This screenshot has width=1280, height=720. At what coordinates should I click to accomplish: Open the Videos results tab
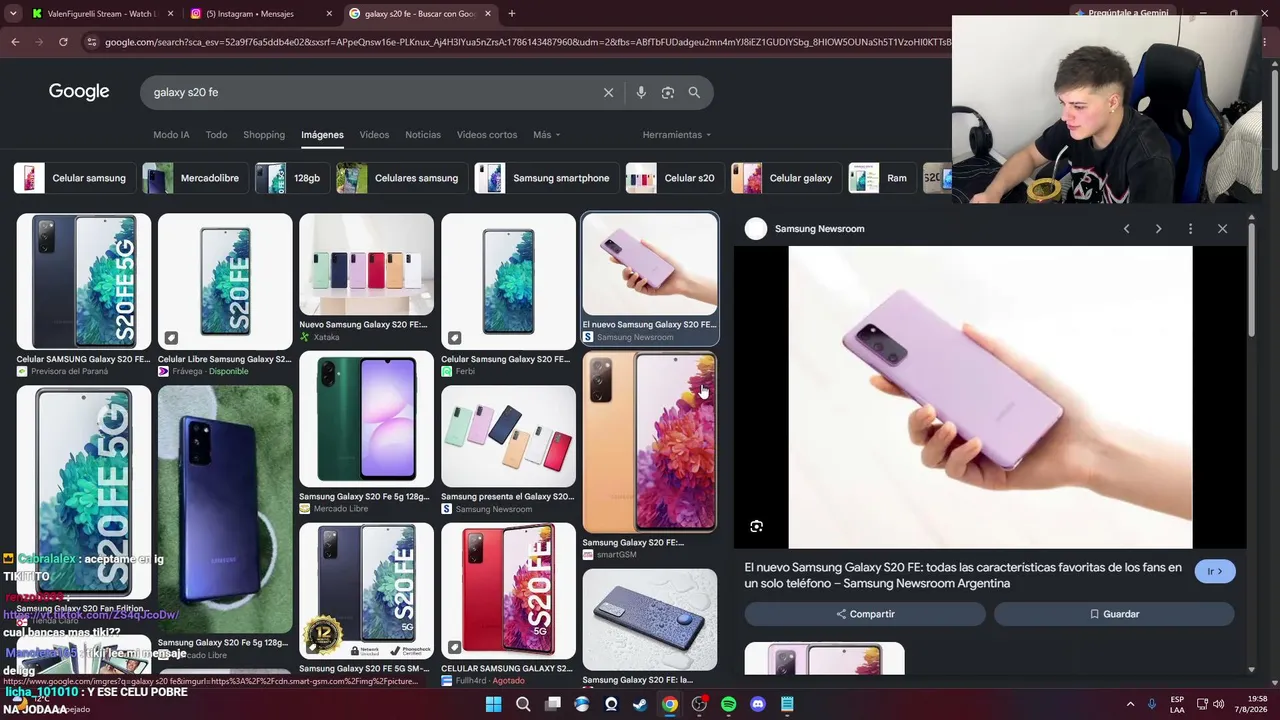coord(374,135)
